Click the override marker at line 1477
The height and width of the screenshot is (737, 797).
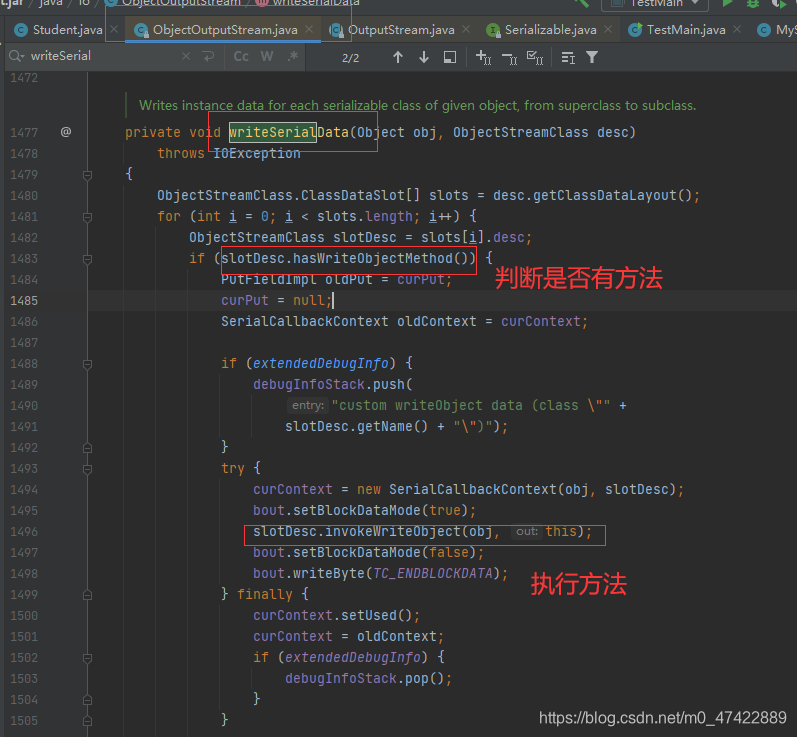[66, 132]
